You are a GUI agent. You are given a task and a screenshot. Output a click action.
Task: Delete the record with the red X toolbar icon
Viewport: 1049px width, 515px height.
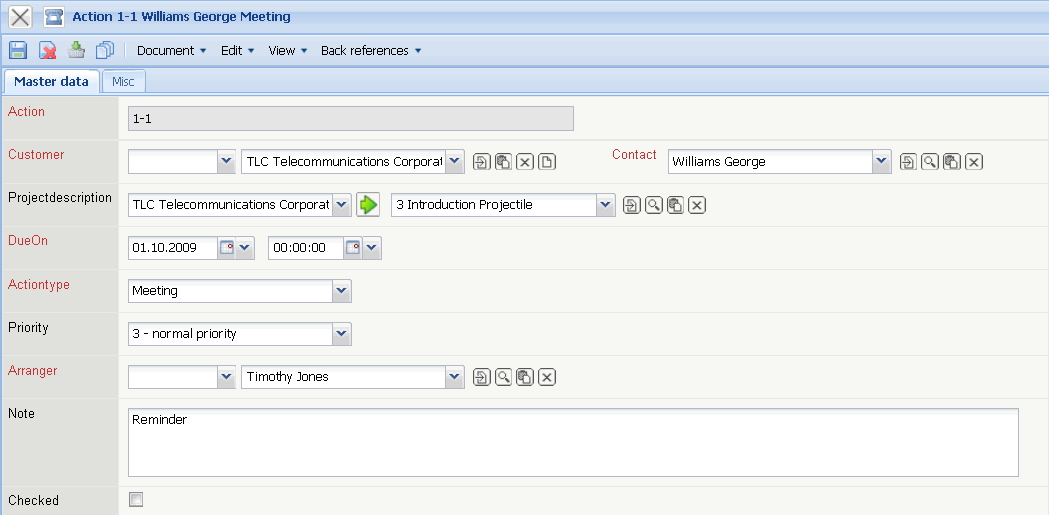click(x=47, y=50)
